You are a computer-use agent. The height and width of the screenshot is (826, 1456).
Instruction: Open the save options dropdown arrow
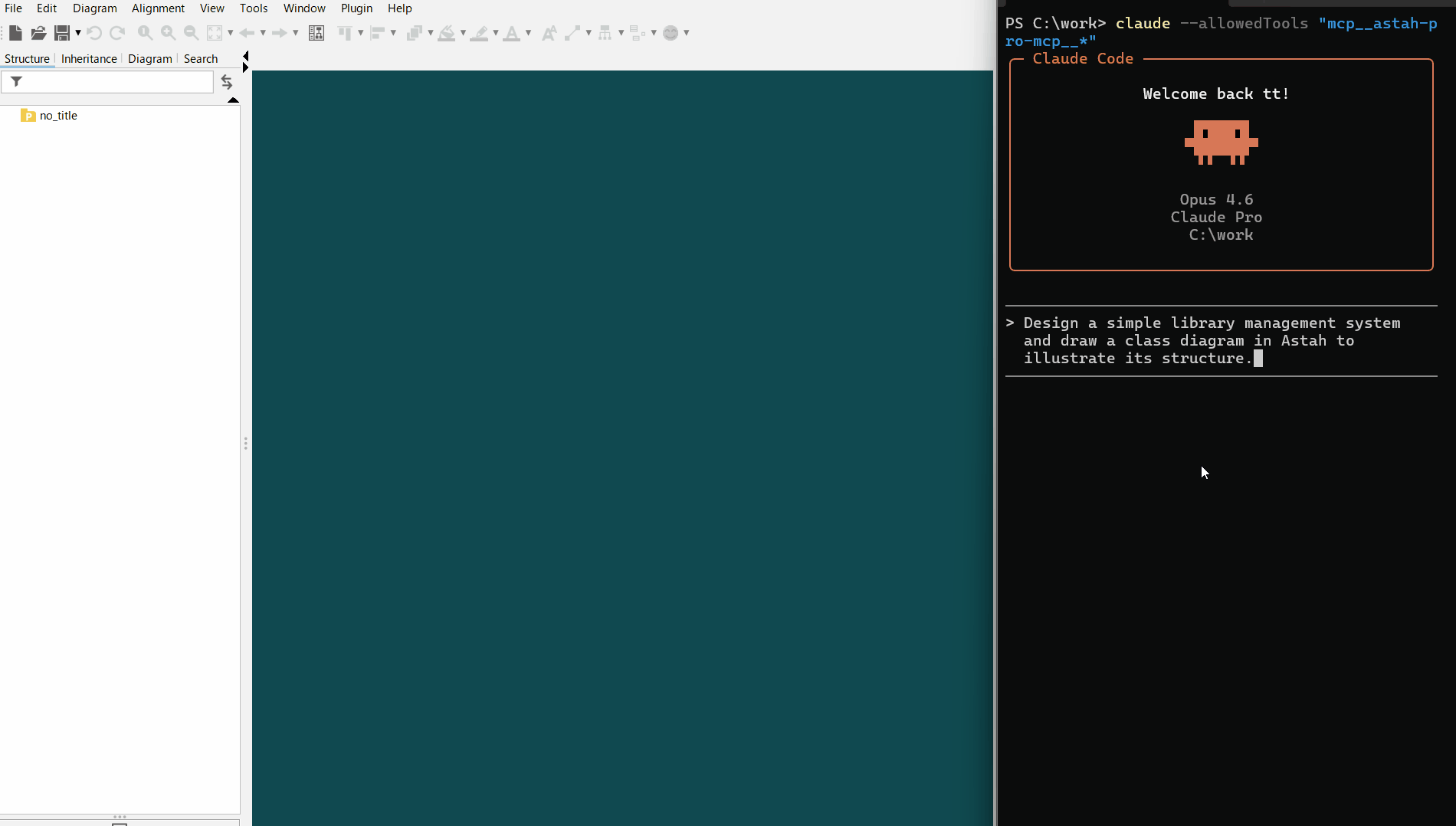(x=77, y=33)
